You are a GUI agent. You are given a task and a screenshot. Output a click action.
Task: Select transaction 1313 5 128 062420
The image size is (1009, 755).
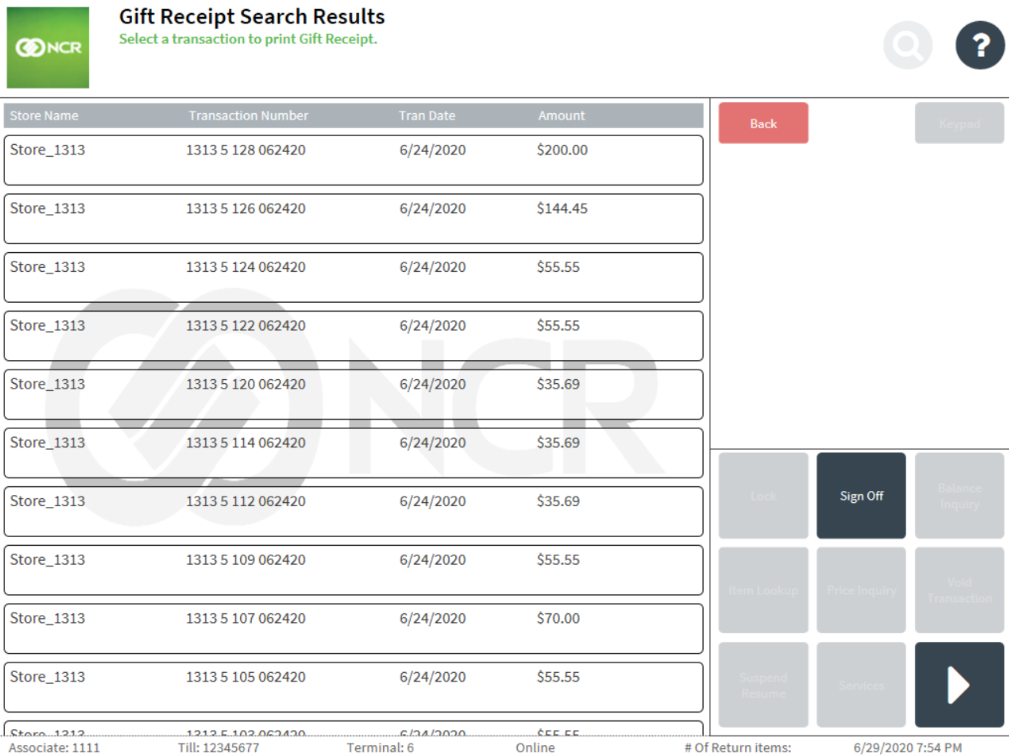click(x=352, y=159)
